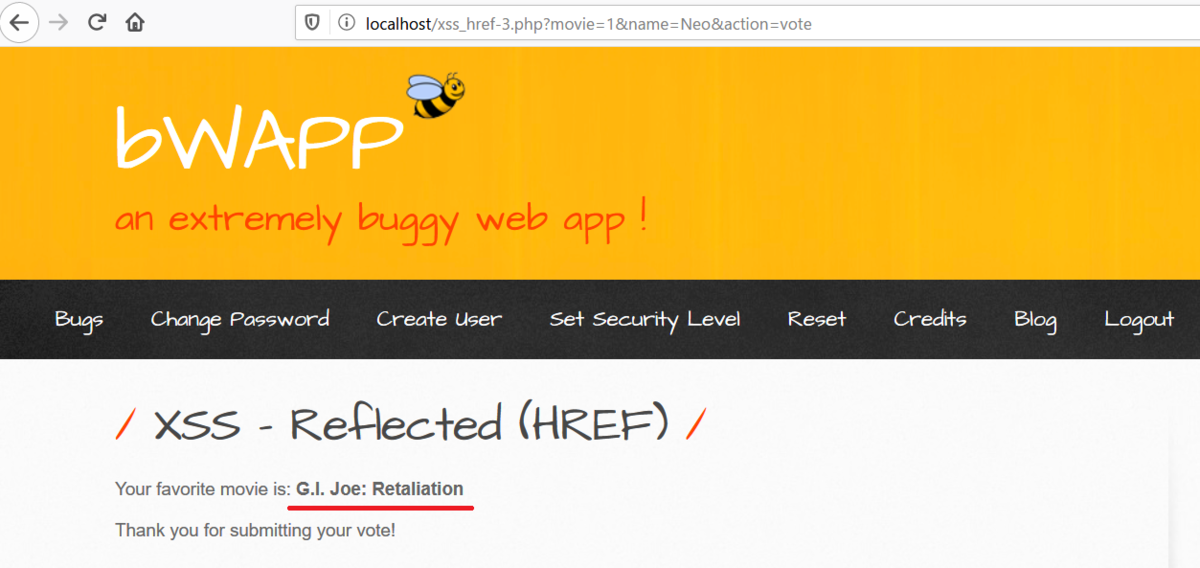The image size is (1200, 568).
Task: Open the Create User menu item
Action: [439, 319]
